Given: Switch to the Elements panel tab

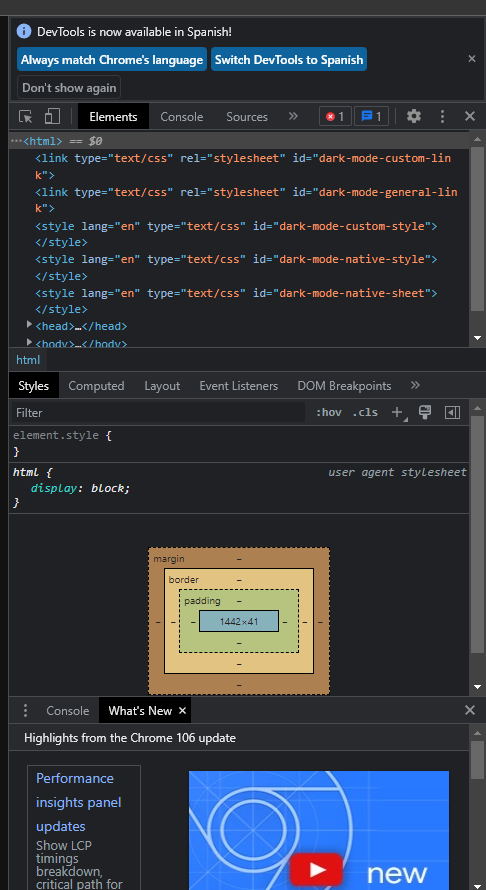Looking at the screenshot, I should [113, 116].
